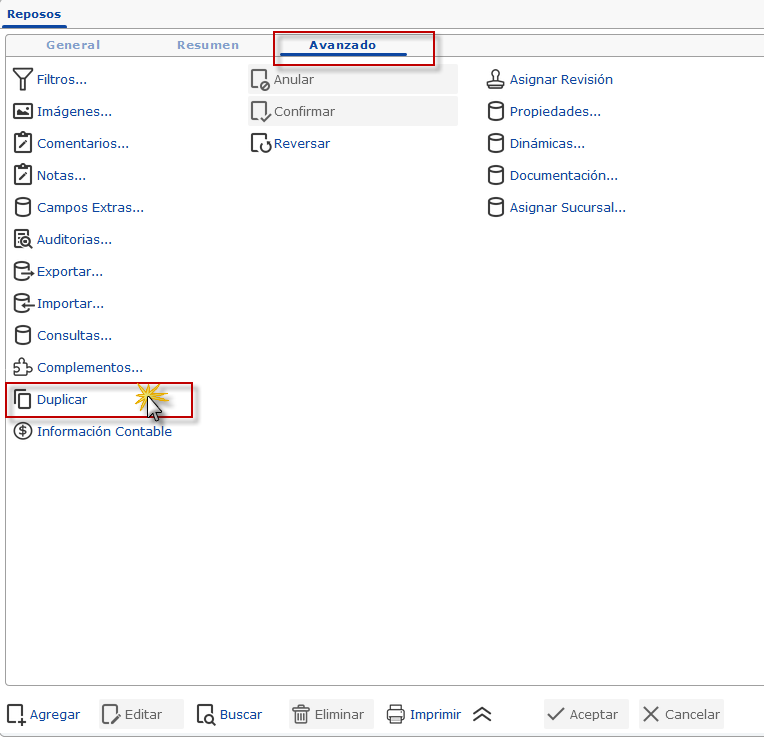Click the Buscar label

click(241, 715)
